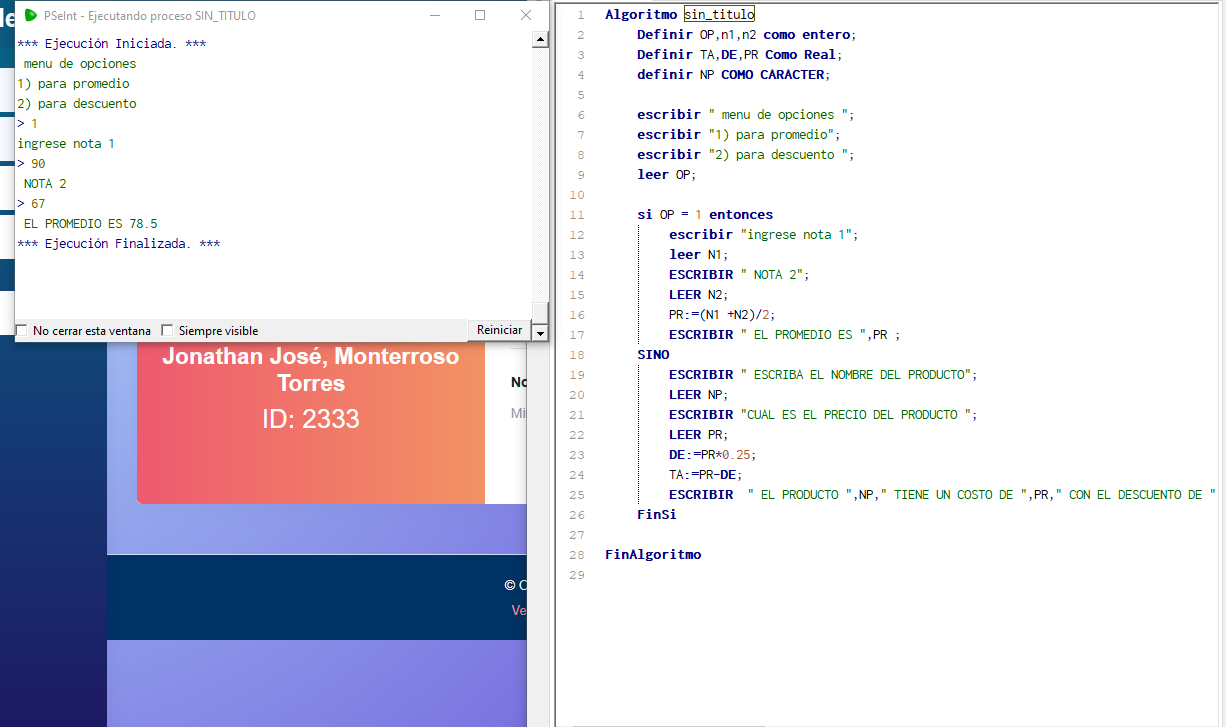Click the Reiniciar button

click(x=499, y=330)
